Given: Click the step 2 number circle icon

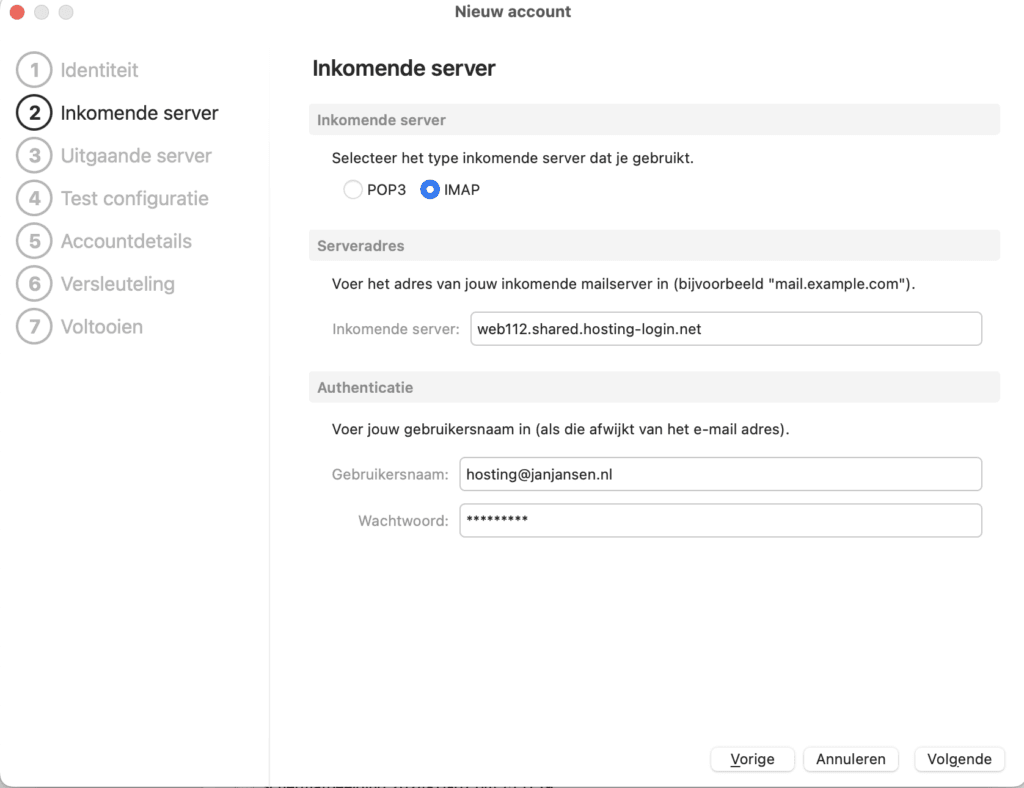Looking at the screenshot, I should tap(34, 113).
